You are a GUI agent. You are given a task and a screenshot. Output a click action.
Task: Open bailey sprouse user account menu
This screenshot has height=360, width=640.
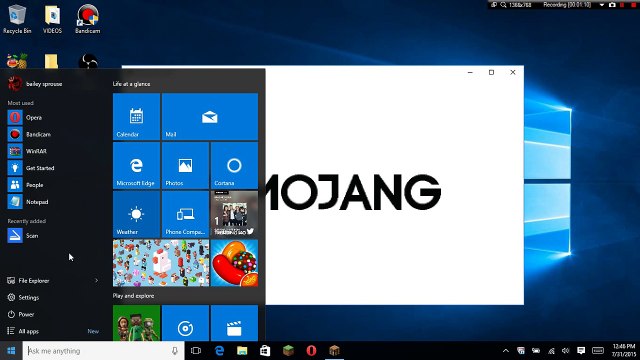pyautogui.click(x=35, y=84)
